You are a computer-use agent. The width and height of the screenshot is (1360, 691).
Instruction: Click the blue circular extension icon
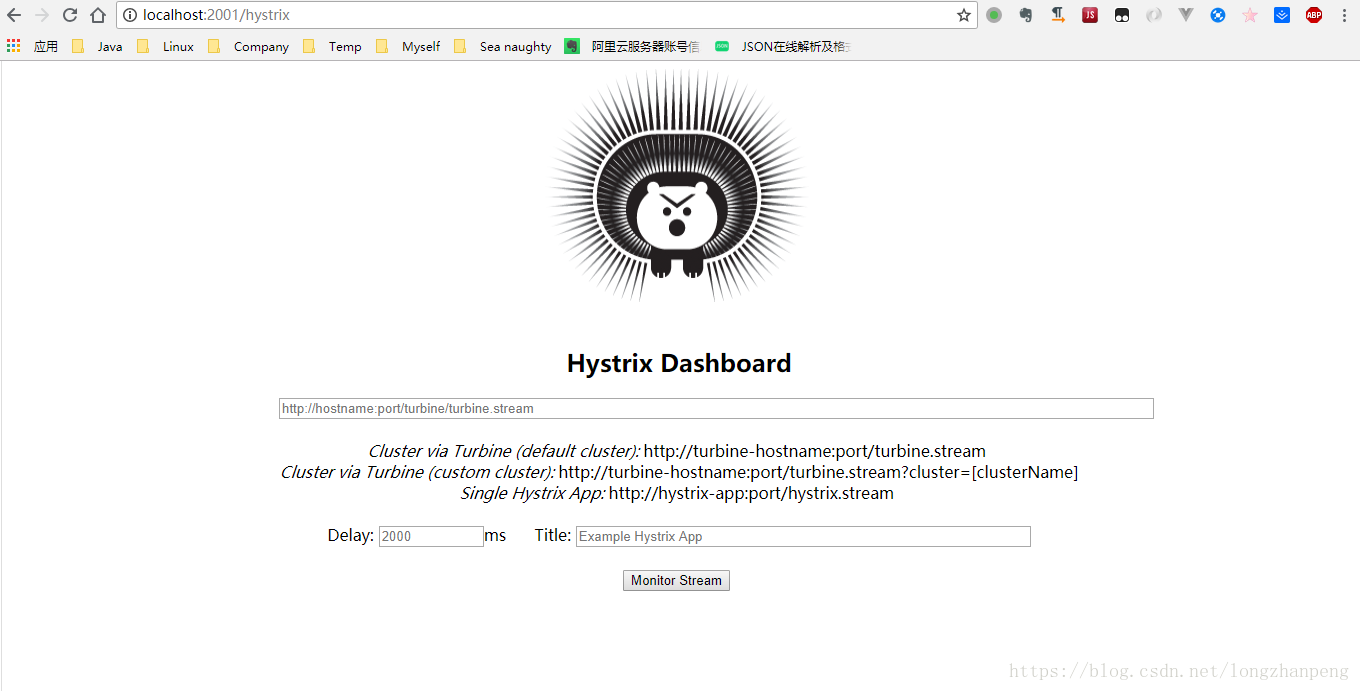[x=1218, y=15]
